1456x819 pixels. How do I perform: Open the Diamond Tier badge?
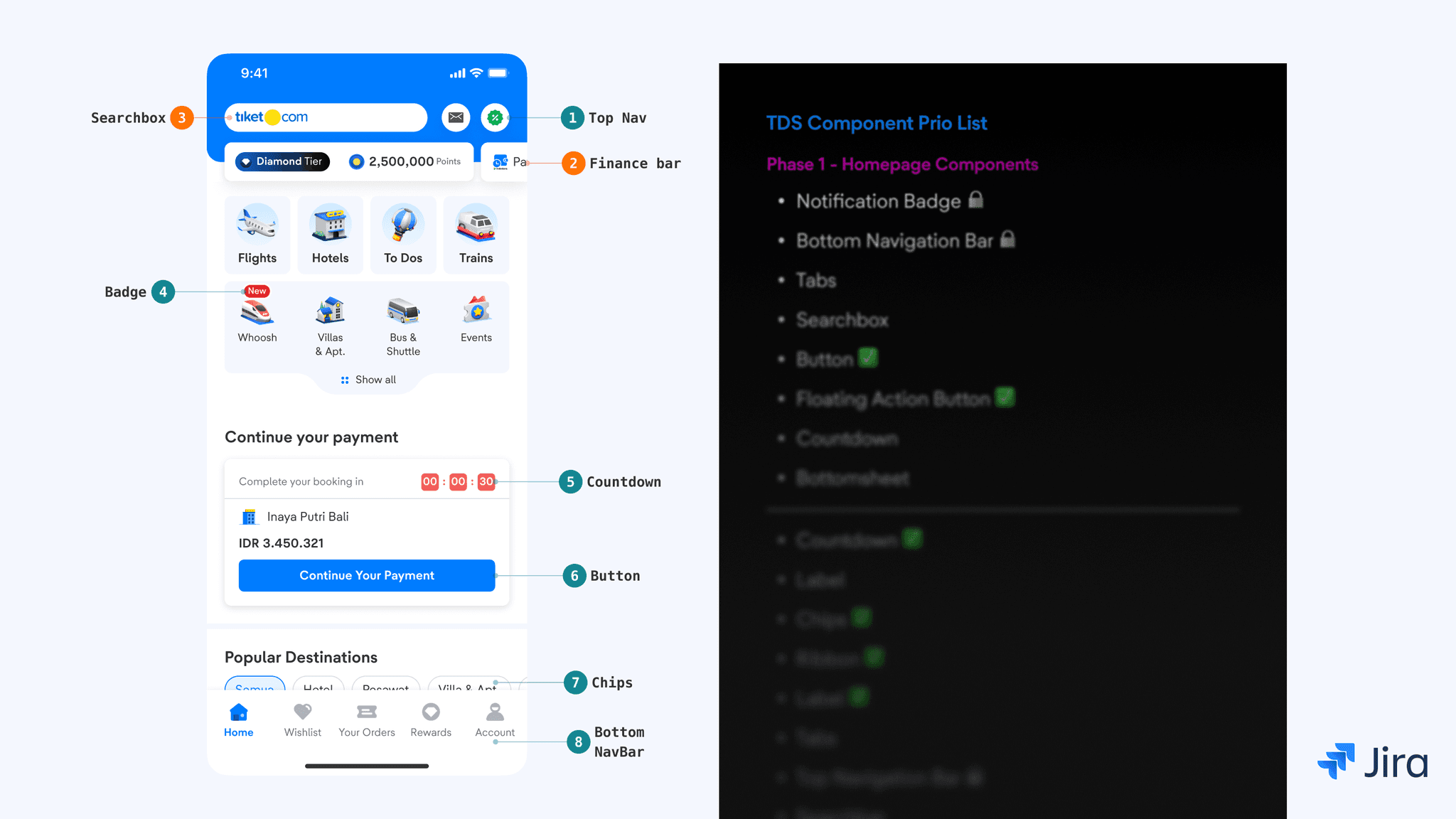click(x=282, y=161)
